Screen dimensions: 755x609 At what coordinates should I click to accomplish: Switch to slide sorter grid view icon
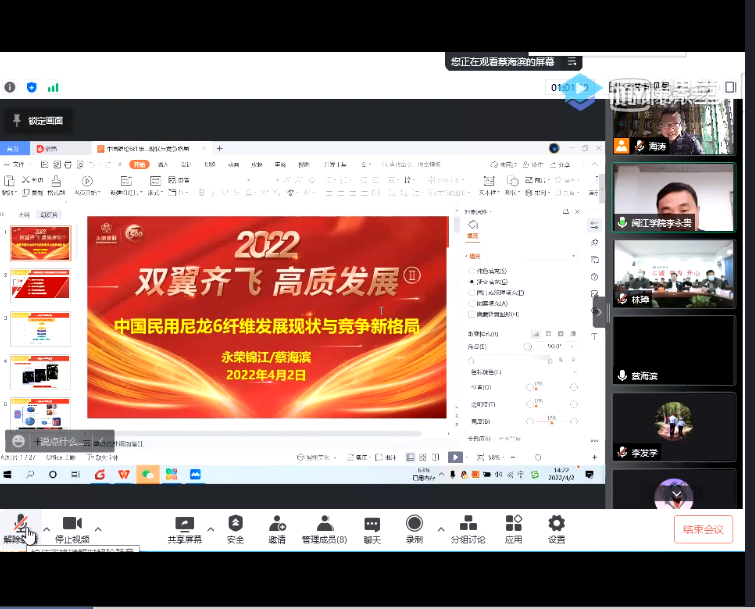[x=422, y=457]
